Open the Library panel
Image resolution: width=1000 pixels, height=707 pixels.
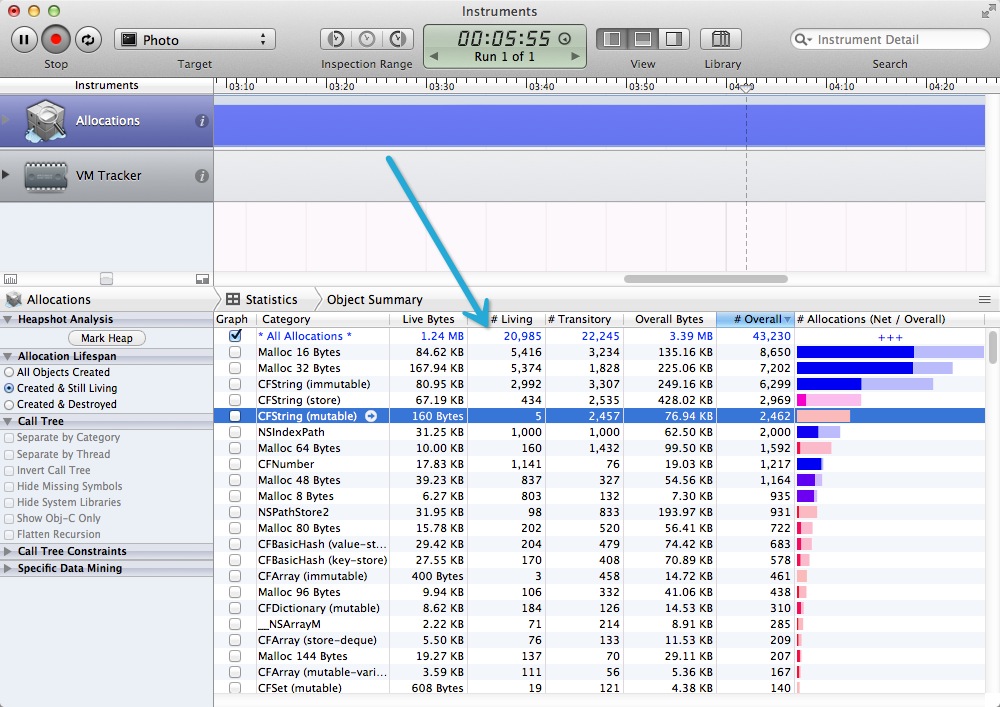pos(721,40)
